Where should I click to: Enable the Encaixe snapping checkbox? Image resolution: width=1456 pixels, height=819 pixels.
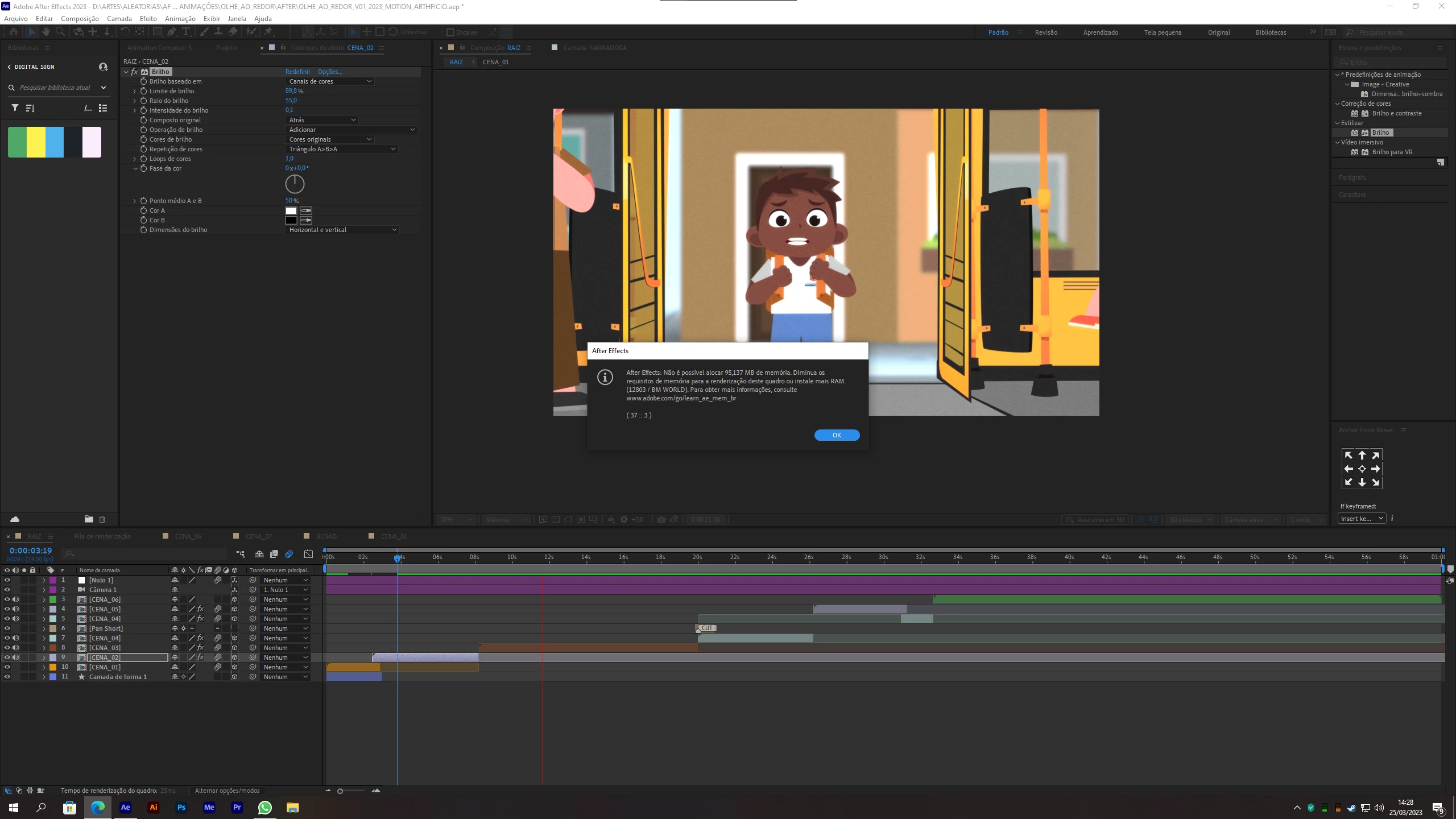point(450,32)
